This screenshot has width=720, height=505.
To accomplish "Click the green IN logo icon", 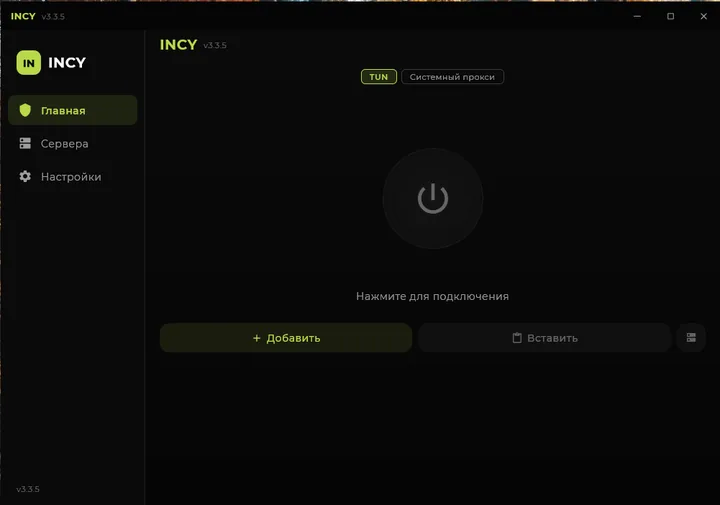I will 28,62.
